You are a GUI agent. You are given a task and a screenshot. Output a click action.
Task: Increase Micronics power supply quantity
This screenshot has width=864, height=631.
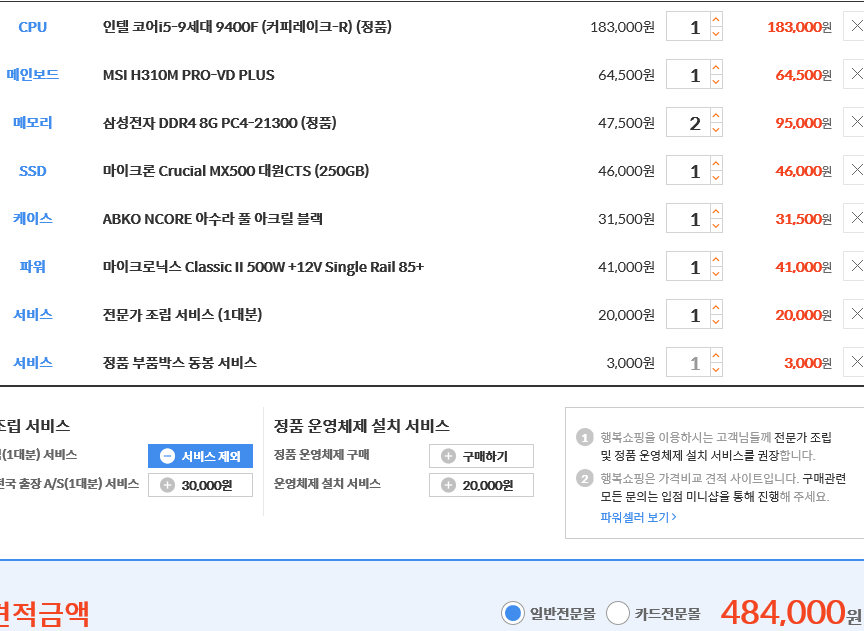click(716, 259)
